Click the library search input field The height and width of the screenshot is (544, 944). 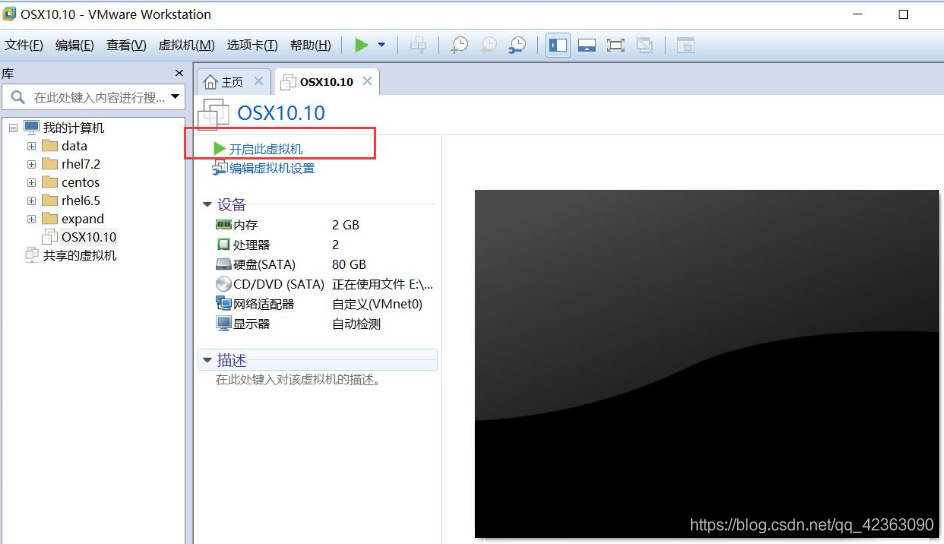click(x=93, y=97)
